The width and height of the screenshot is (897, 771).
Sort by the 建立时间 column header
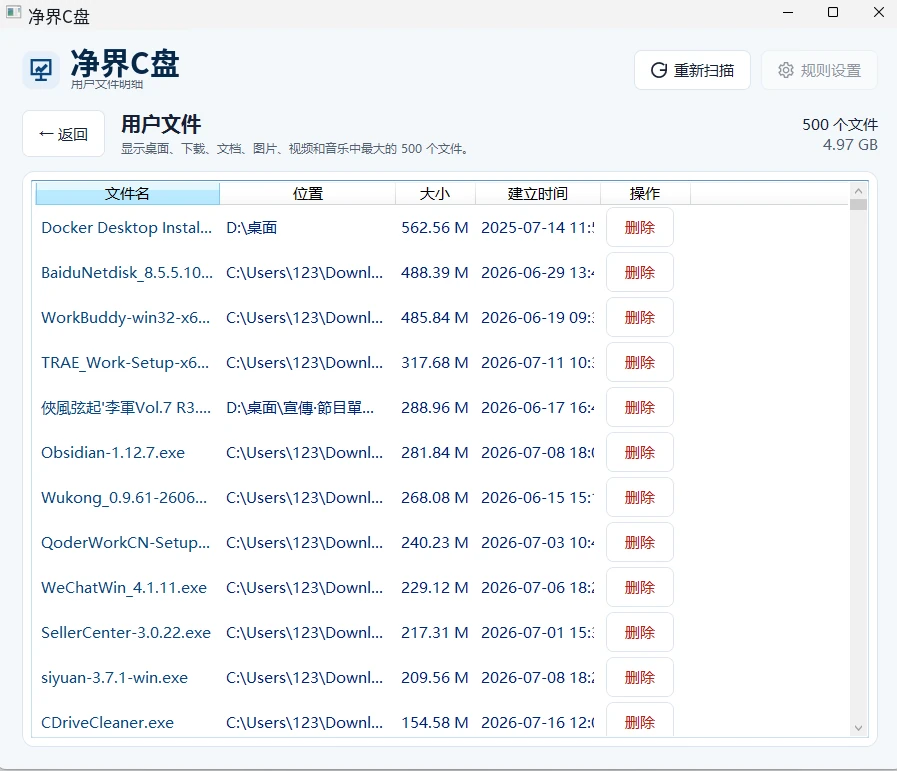pos(538,193)
